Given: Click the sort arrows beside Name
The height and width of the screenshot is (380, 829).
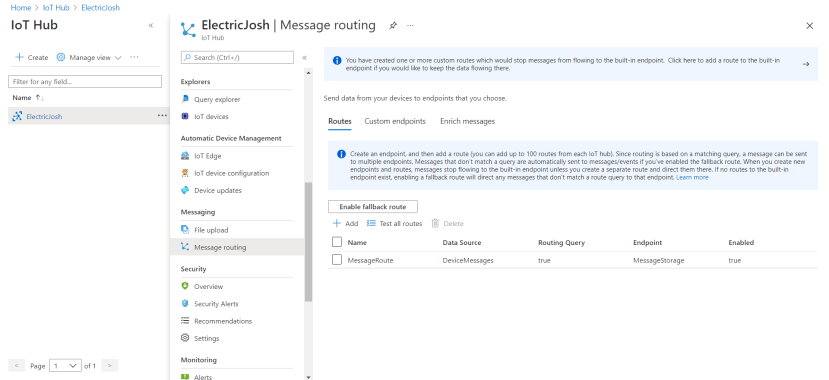Looking at the screenshot, I should 40,98.
